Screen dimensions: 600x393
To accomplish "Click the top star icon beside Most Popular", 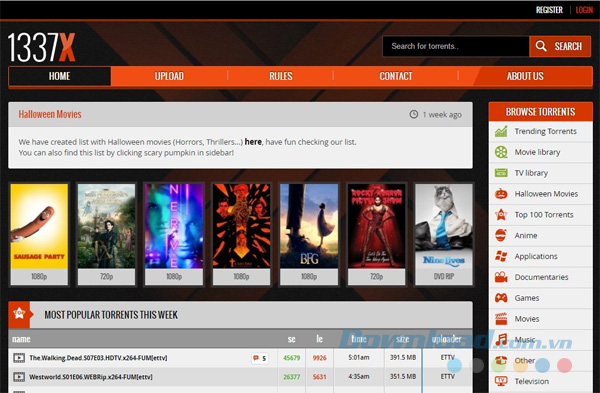I will [x=19, y=315].
